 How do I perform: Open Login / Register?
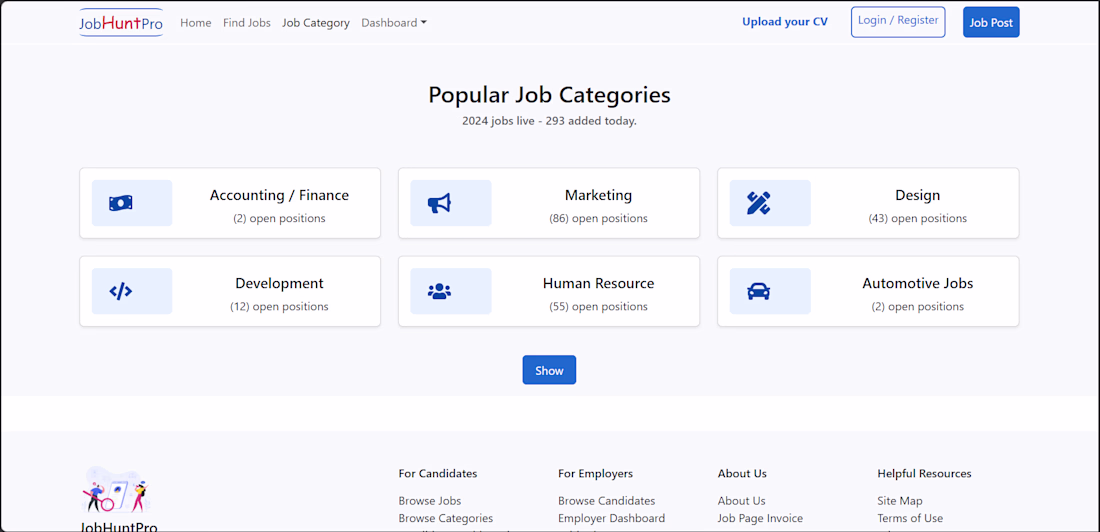point(898,21)
